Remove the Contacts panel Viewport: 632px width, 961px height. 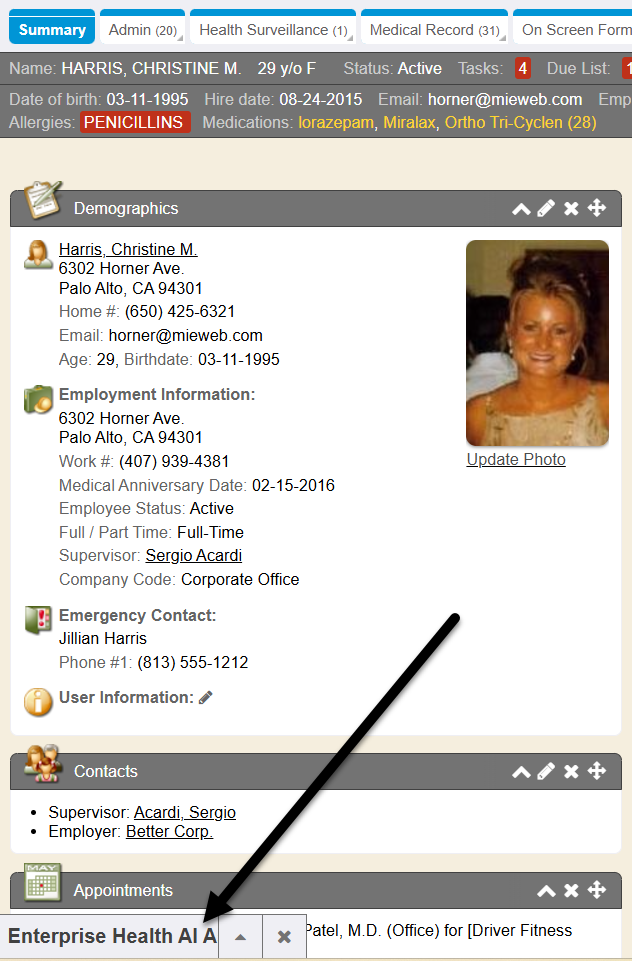[x=571, y=771]
